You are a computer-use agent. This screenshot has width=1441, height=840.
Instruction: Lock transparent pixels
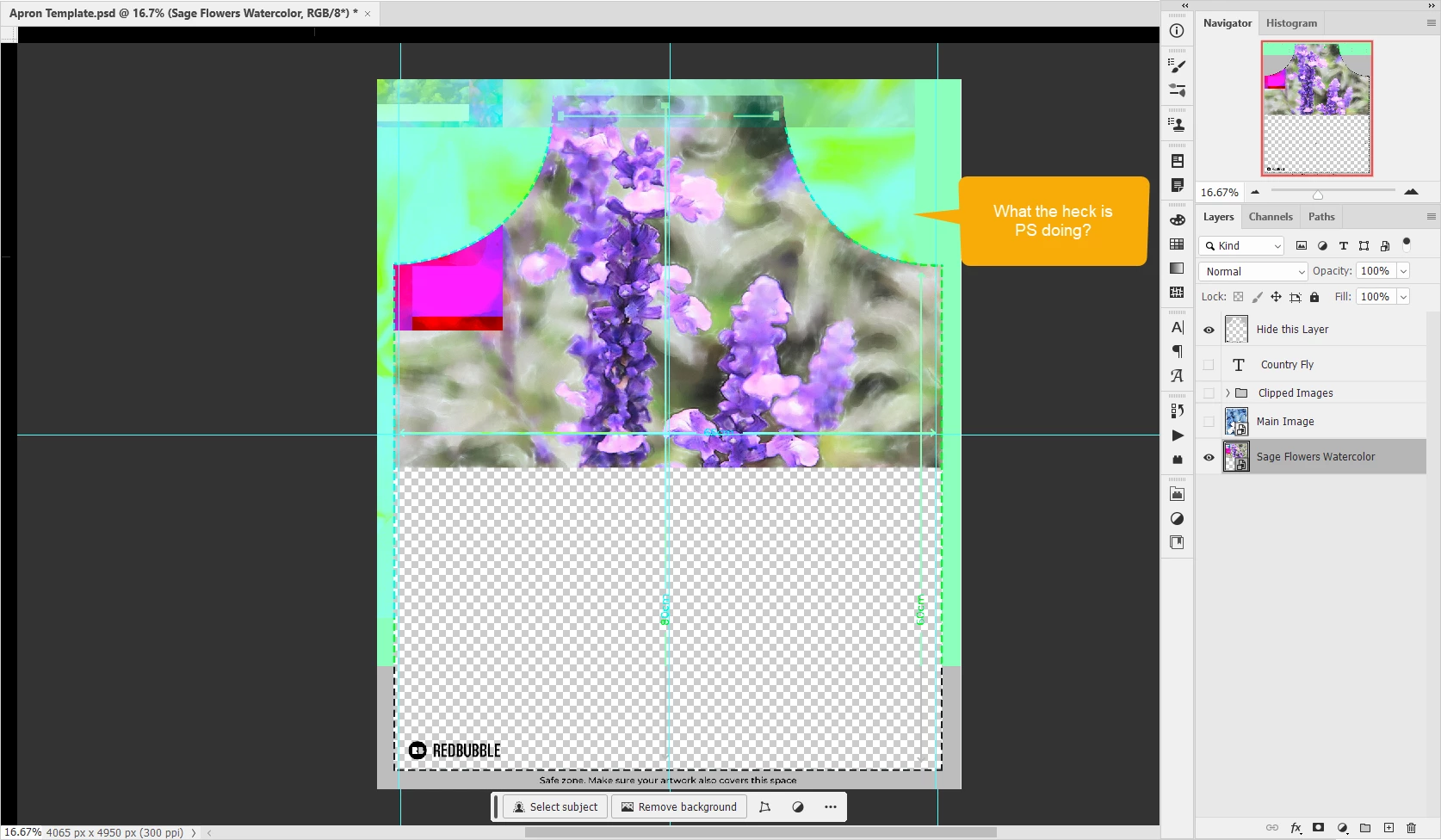tap(1238, 297)
